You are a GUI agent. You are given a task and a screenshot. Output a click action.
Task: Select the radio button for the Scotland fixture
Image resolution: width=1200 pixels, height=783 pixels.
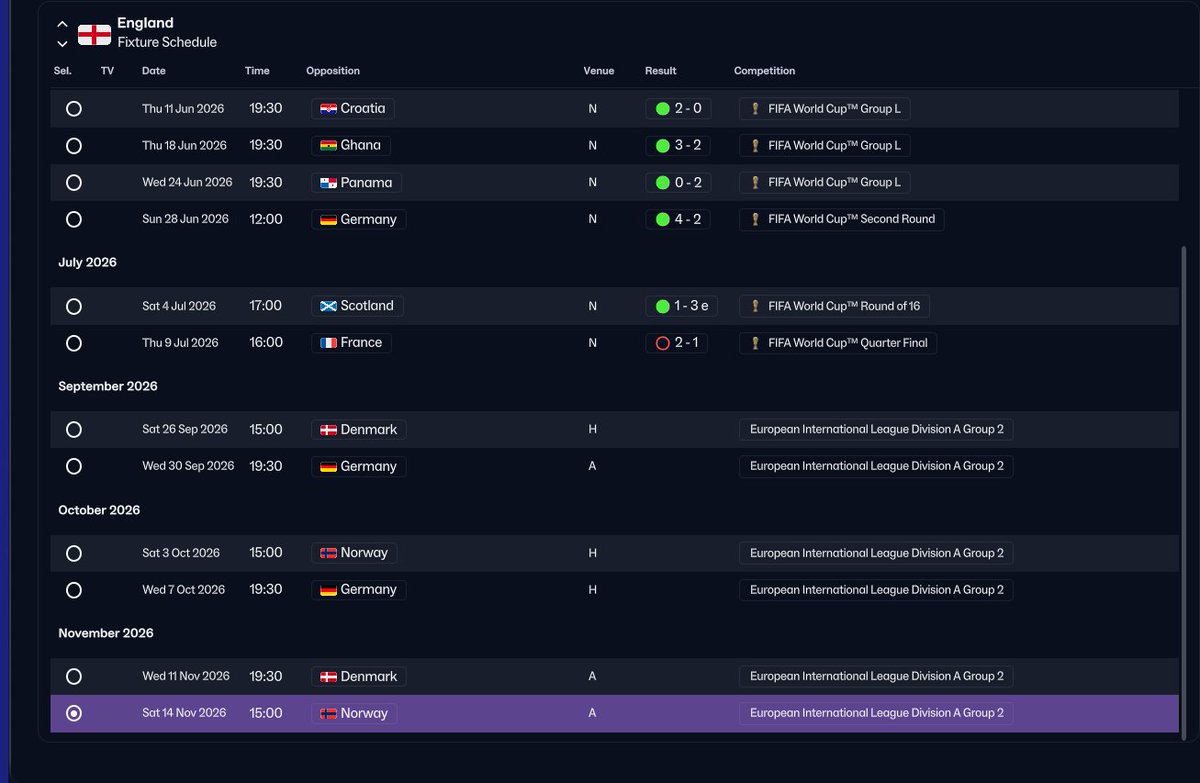point(74,306)
